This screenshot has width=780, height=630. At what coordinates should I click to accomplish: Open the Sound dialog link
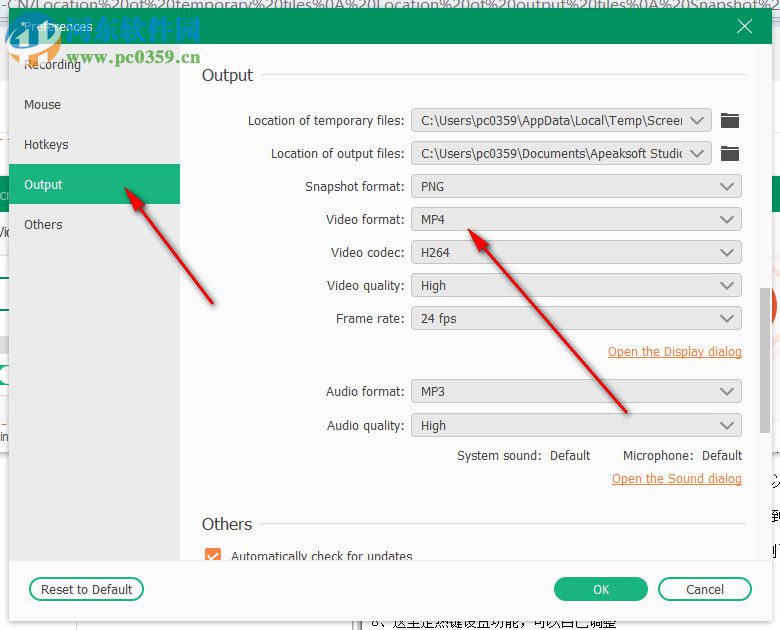coord(677,479)
